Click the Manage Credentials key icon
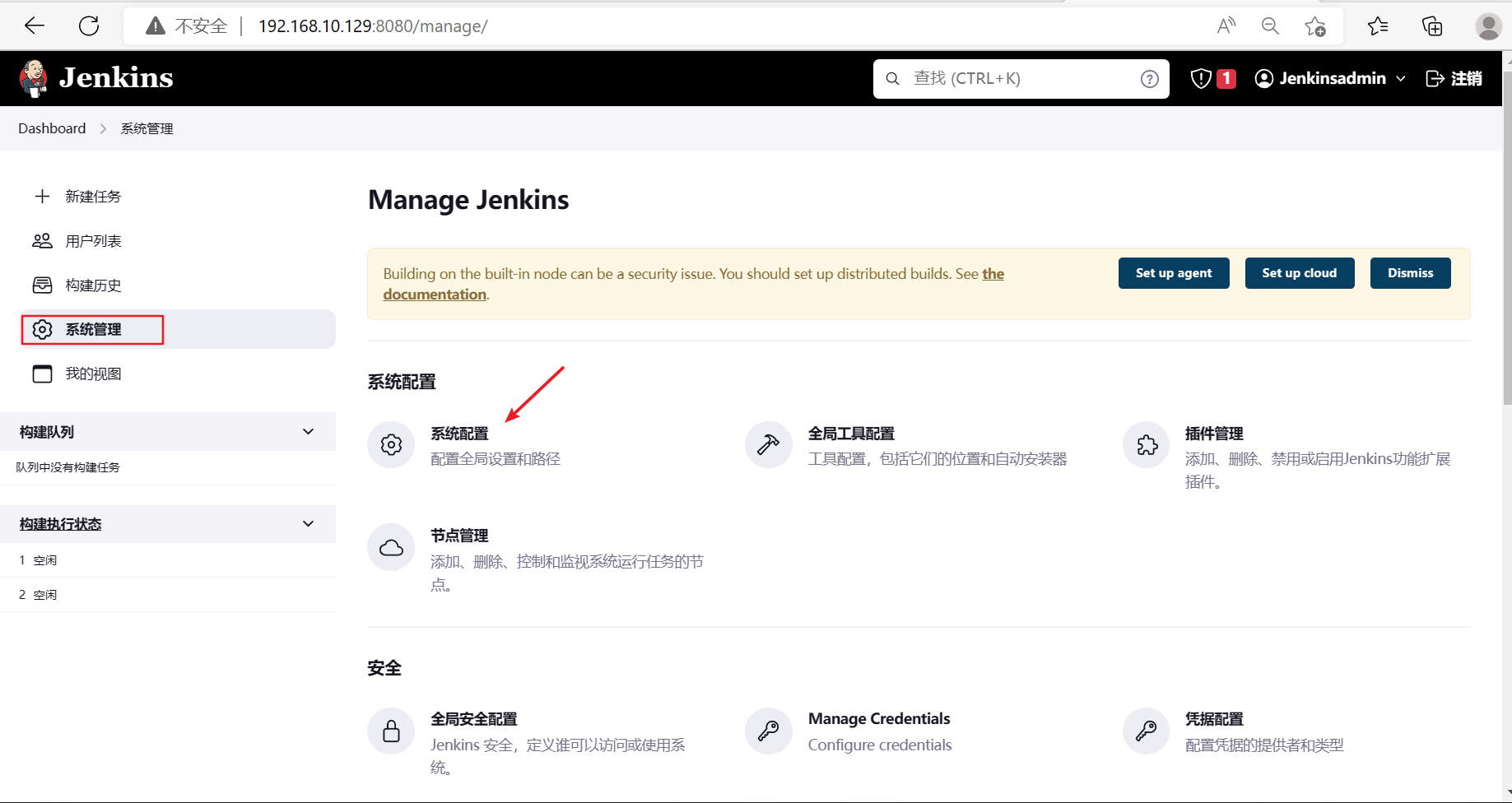This screenshot has width=1512, height=803. (768, 731)
